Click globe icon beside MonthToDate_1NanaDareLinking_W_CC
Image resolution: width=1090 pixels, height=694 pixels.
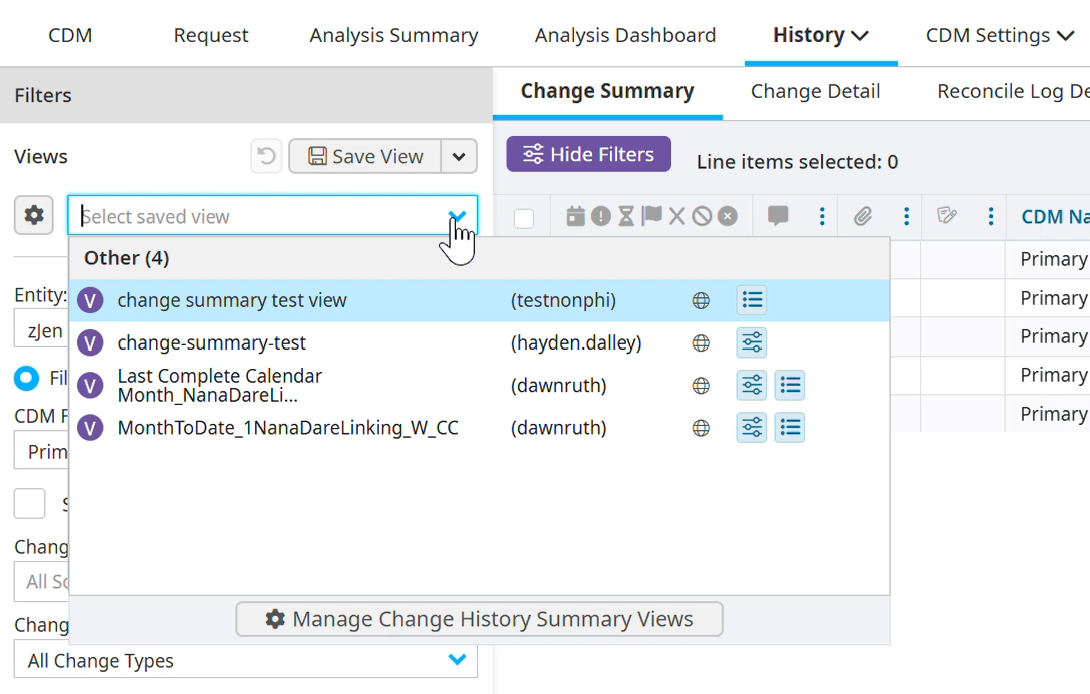click(x=701, y=428)
